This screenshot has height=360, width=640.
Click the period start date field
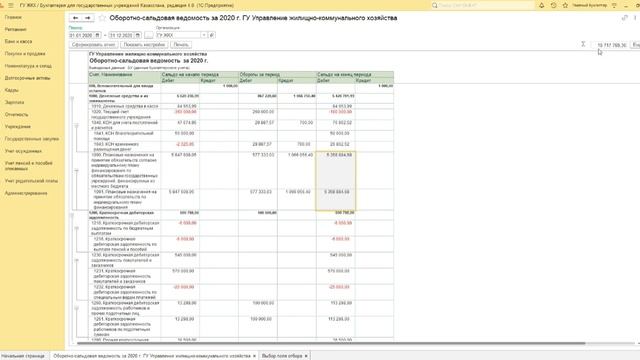click(82, 35)
